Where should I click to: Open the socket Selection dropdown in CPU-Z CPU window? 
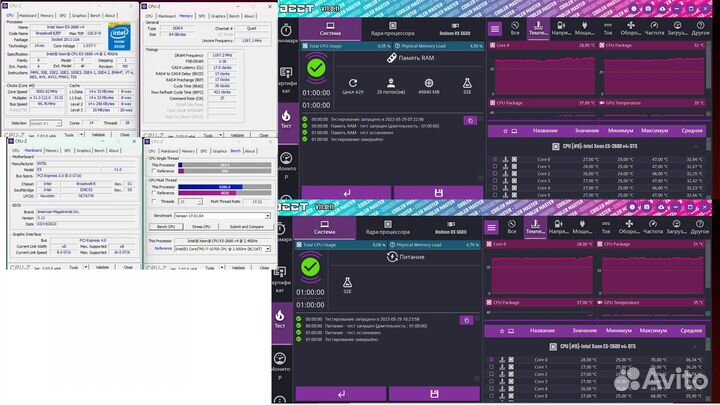(45, 123)
